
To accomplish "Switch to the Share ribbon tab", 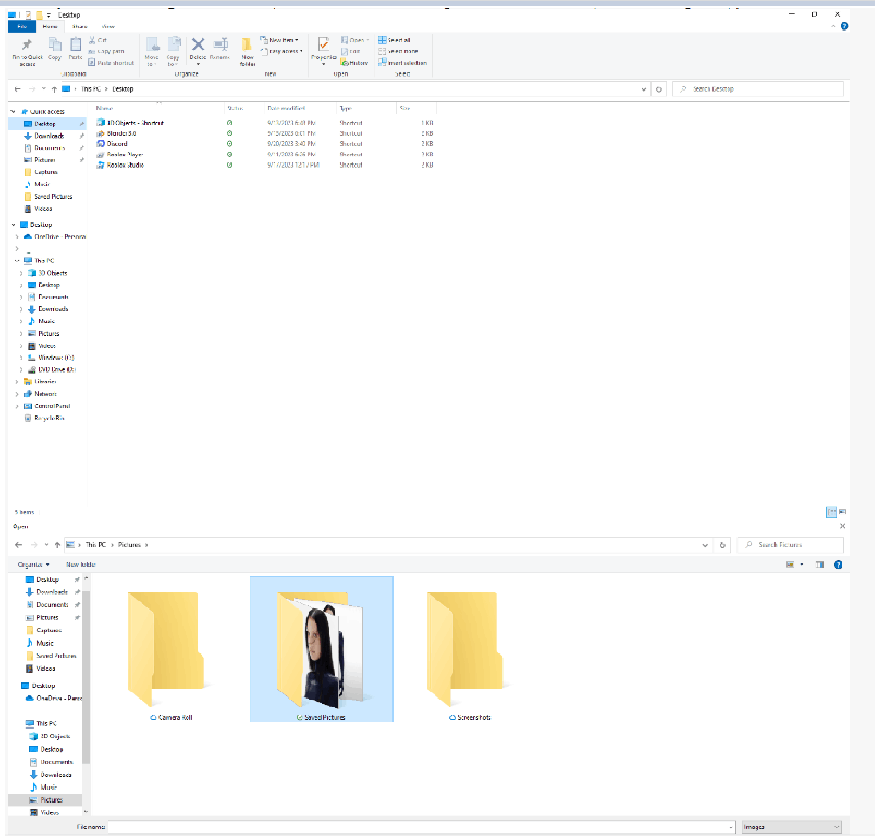I will click(x=79, y=26).
